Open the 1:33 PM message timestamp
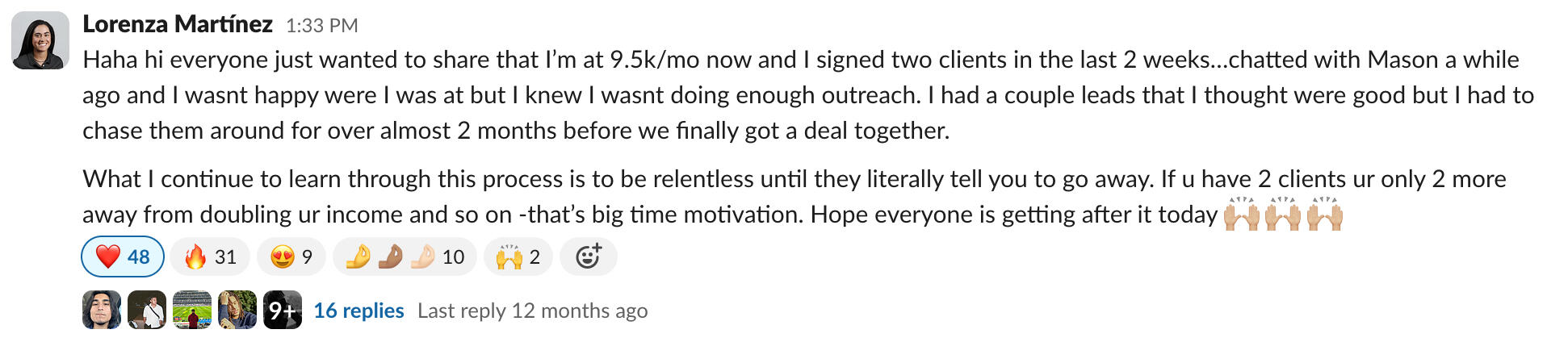 tap(321, 26)
